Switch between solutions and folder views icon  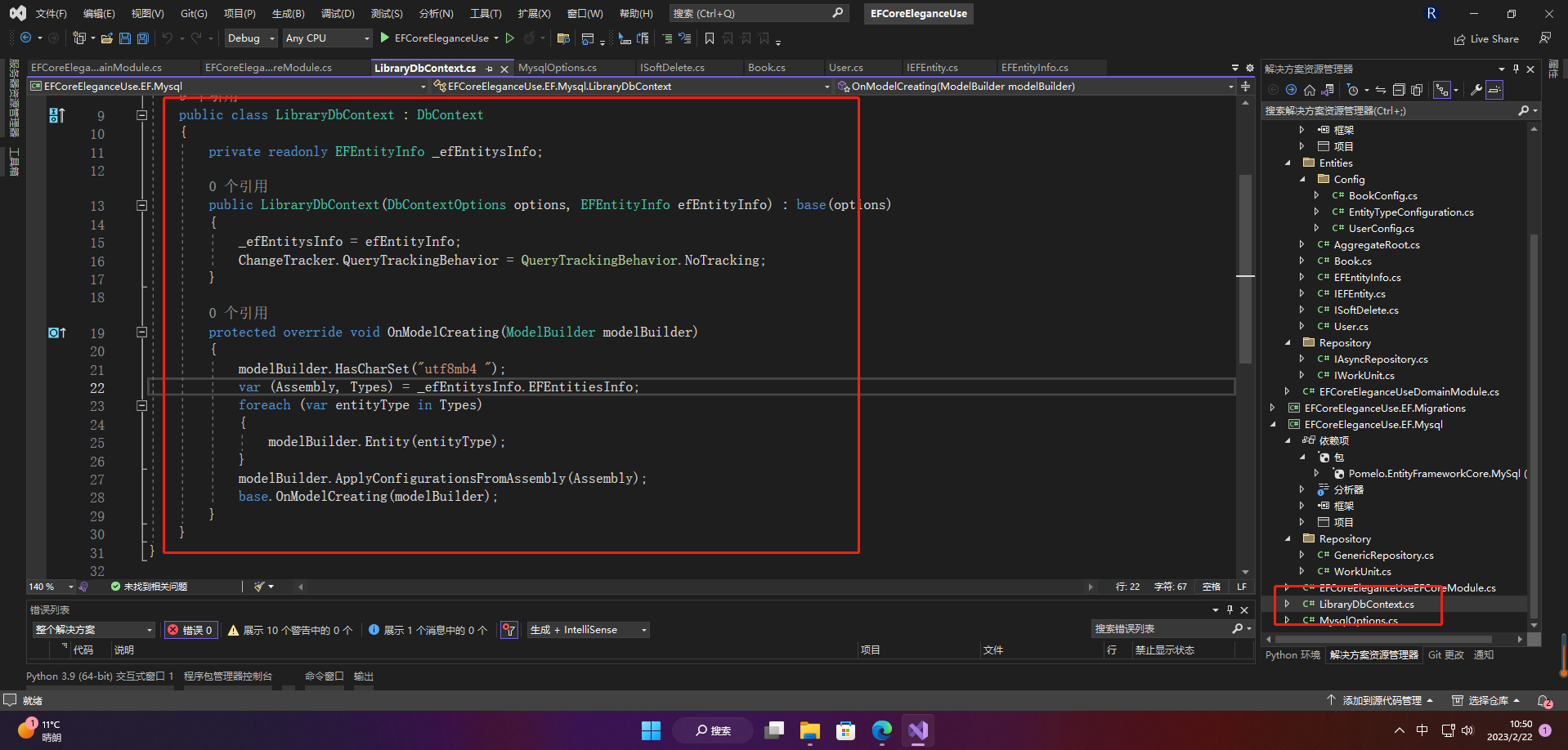[1328, 90]
